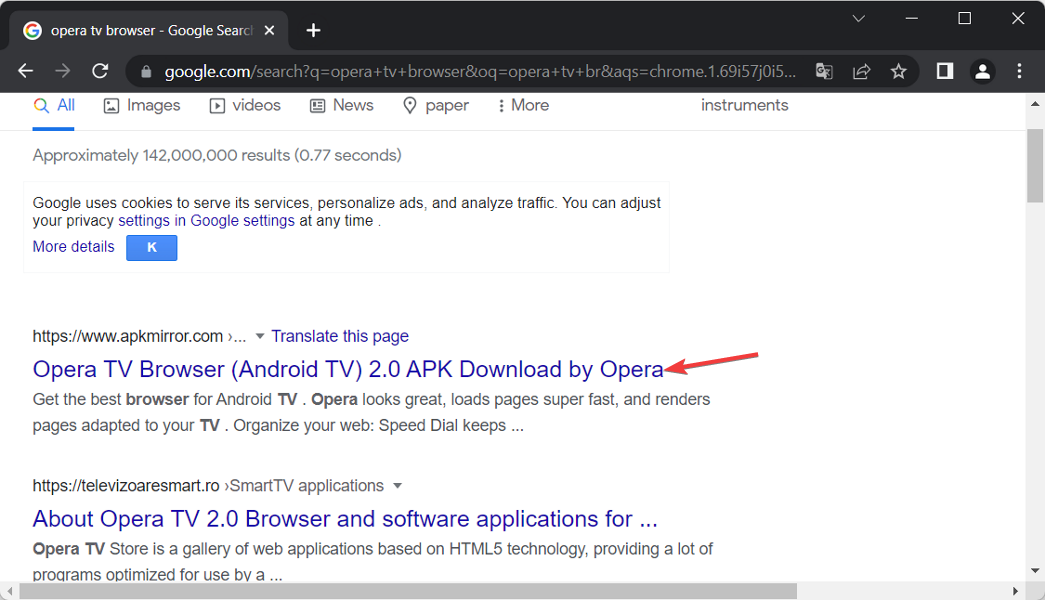Expand the televizoaresmart.ro result options arrow
1045x600 pixels.
point(398,485)
